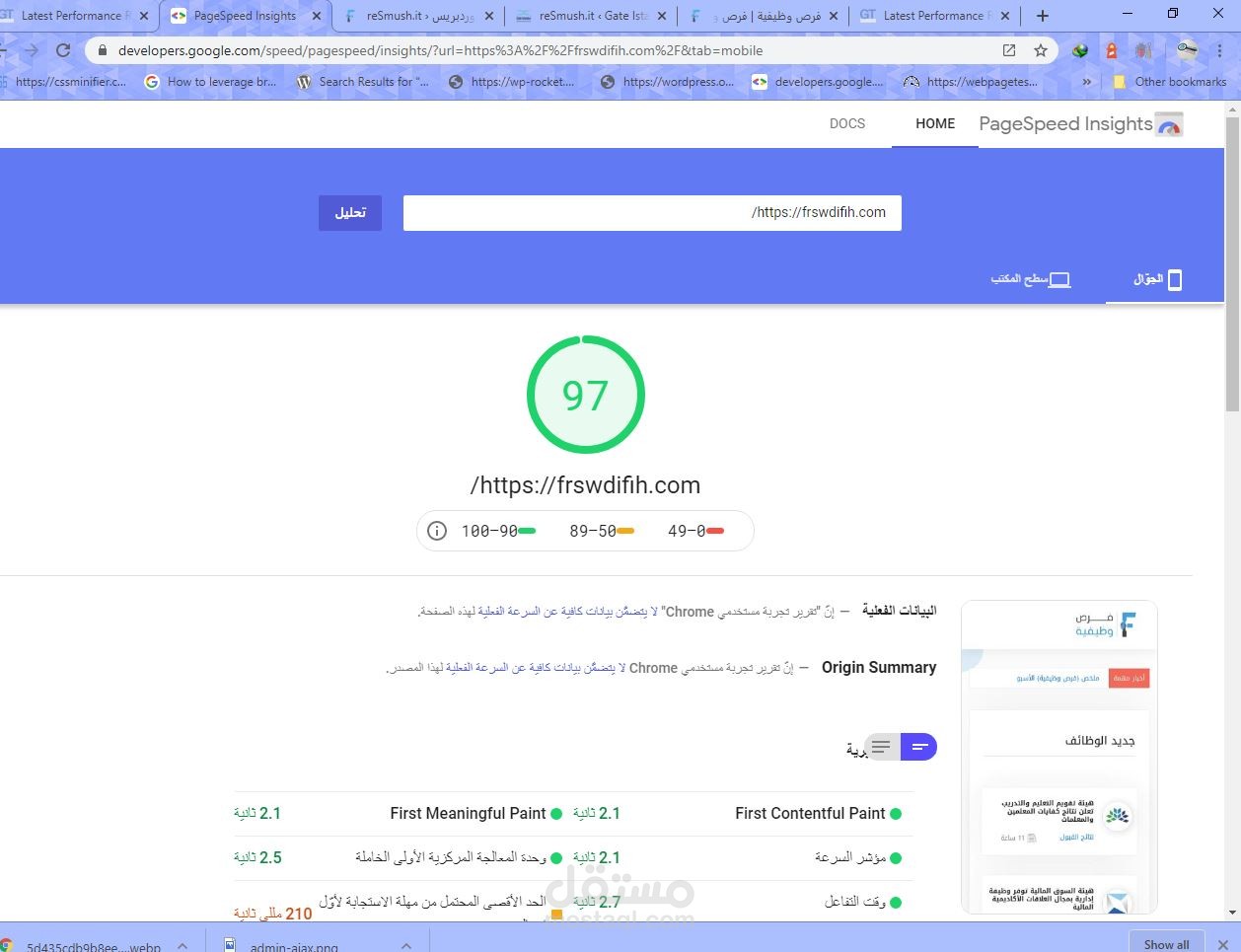Viewport: 1241px width, 952px height.
Task: Click the وقت التفاعل metric label
Action: point(855,902)
